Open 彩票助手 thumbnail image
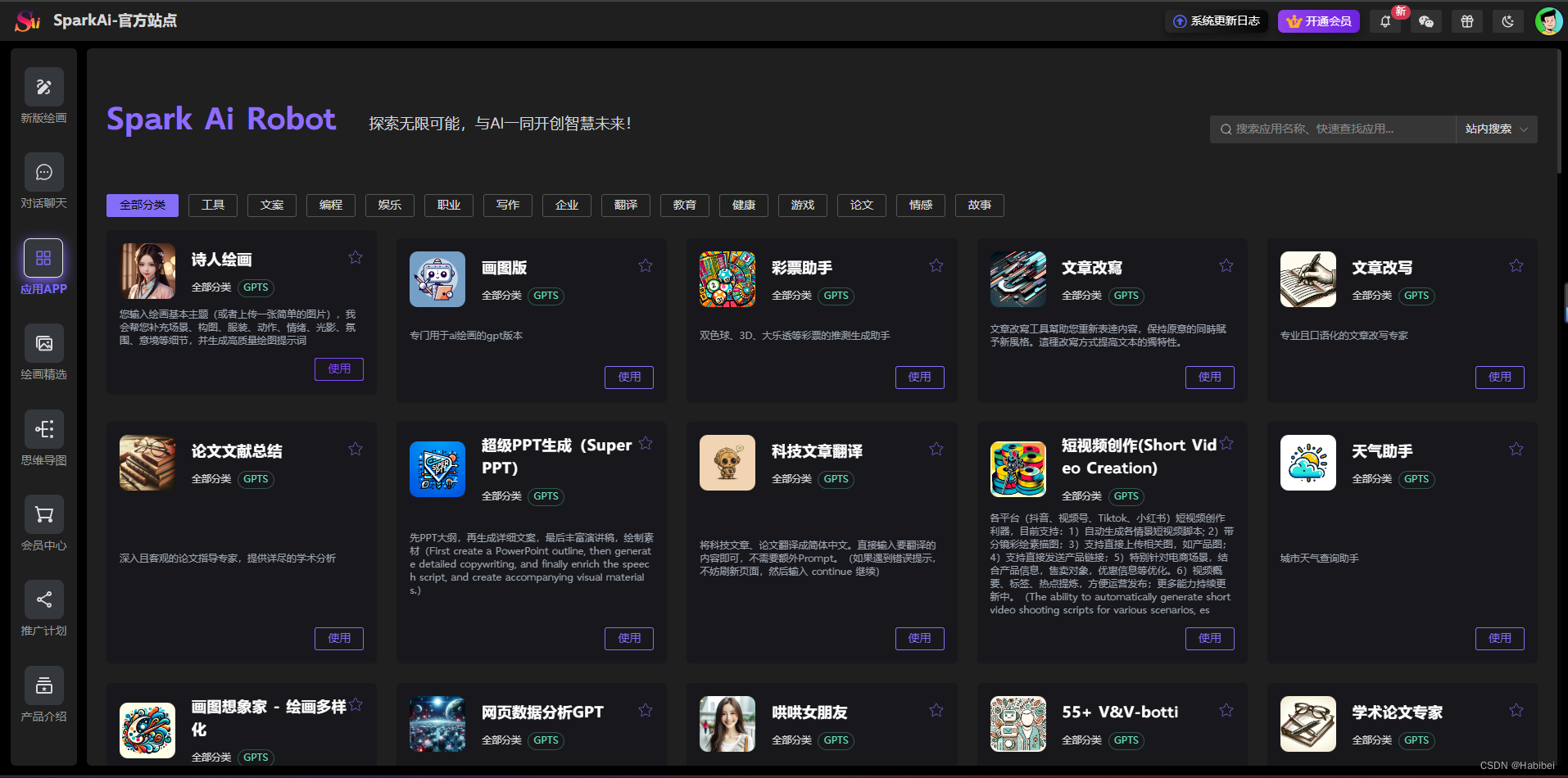The height and width of the screenshot is (778, 1568). [x=727, y=279]
